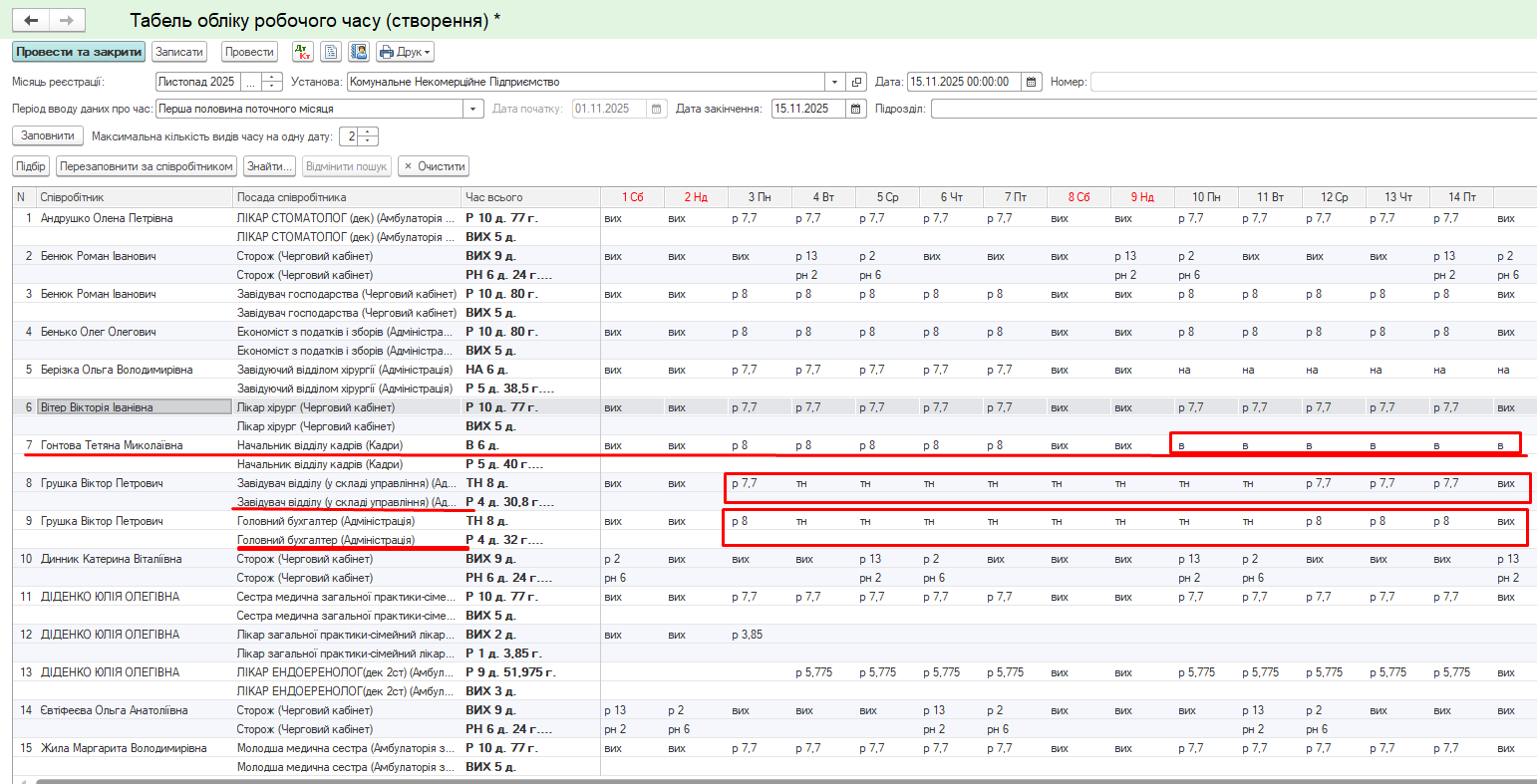
Task: Open the Період вводу даних dropdown
Action: (x=474, y=109)
